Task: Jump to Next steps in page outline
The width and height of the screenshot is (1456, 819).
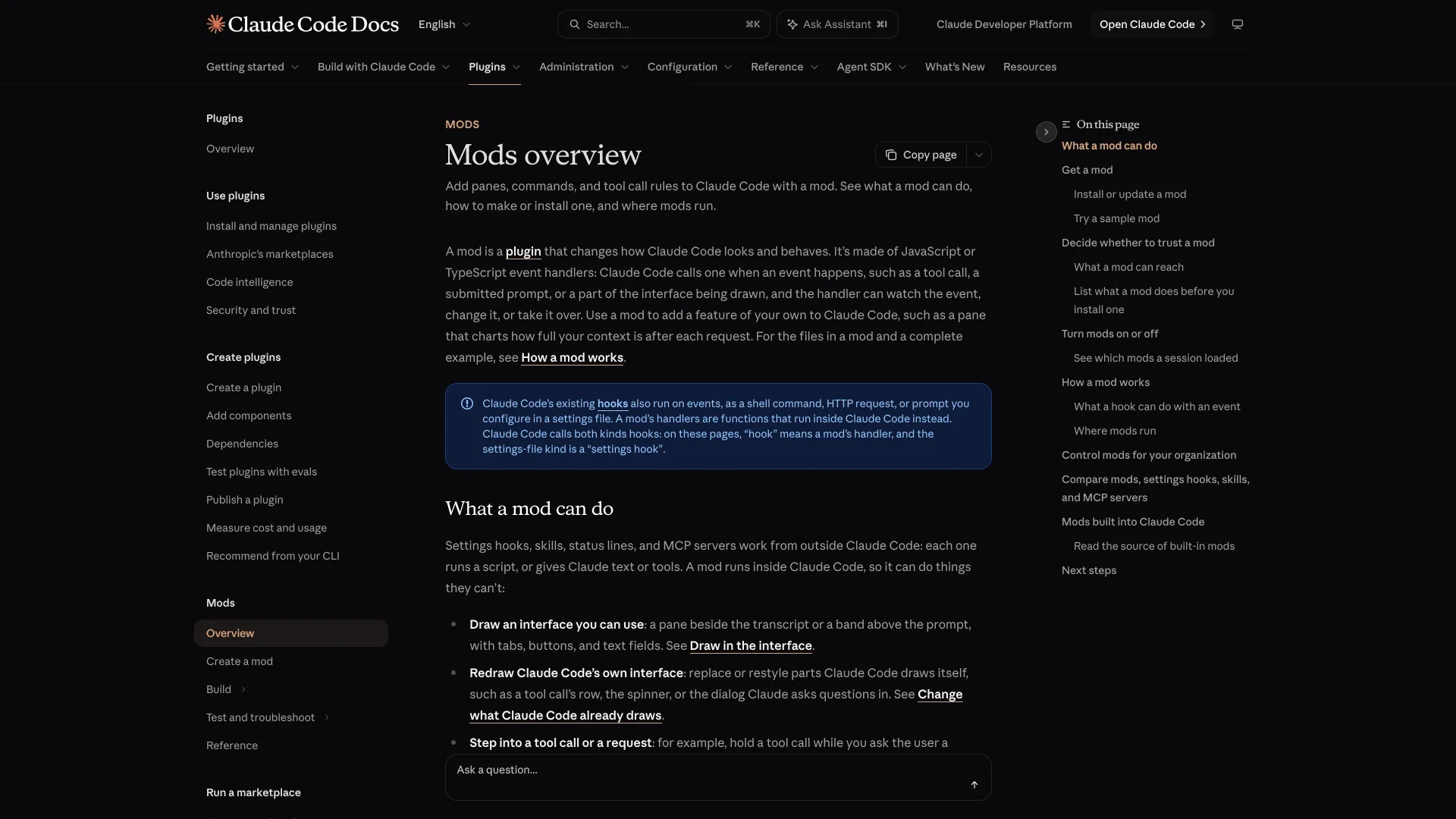Action: pyautogui.click(x=1089, y=570)
